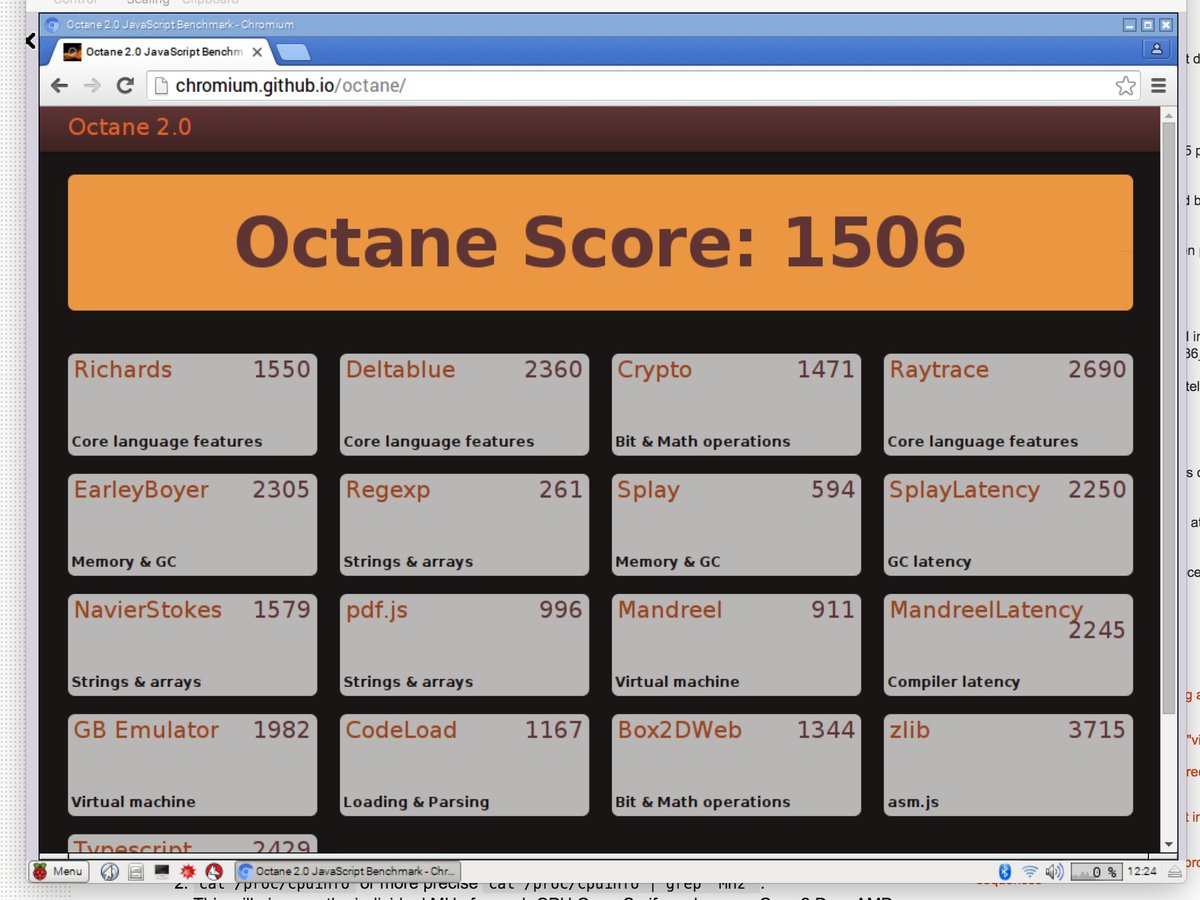Click the asm.js label on zlib card

913,802
